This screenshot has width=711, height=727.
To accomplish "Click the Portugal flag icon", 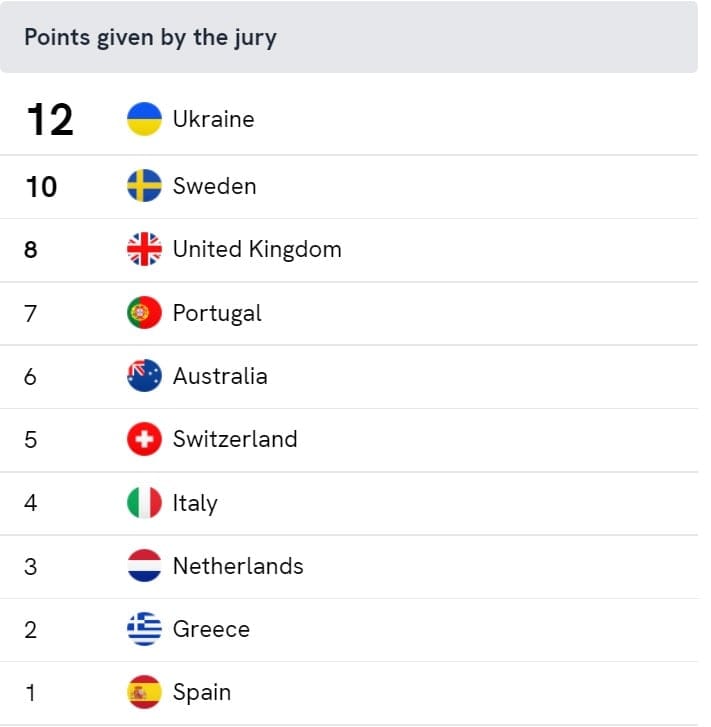I will tap(144, 312).
